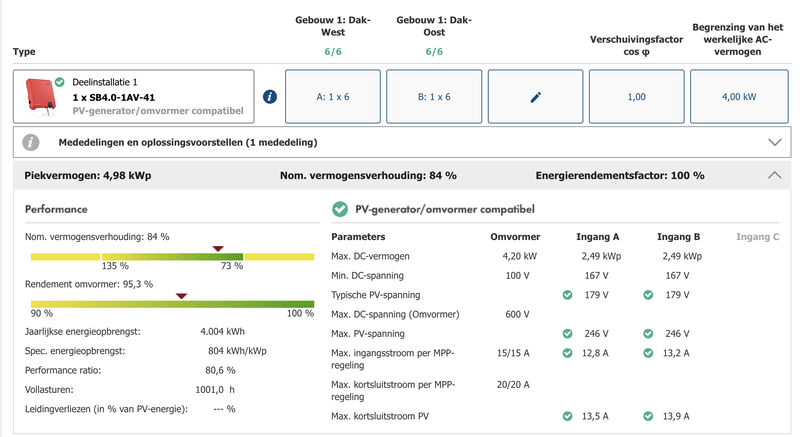Click the Ingang C column header
The height and width of the screenshot is (437, 800).
[758, 237]
